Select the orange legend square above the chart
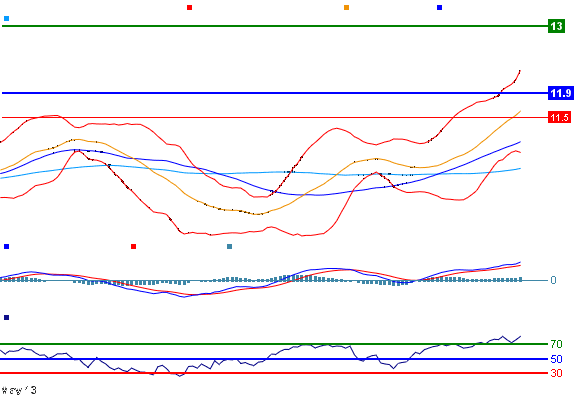Screen dimensions: 577x395 point(346,7)
